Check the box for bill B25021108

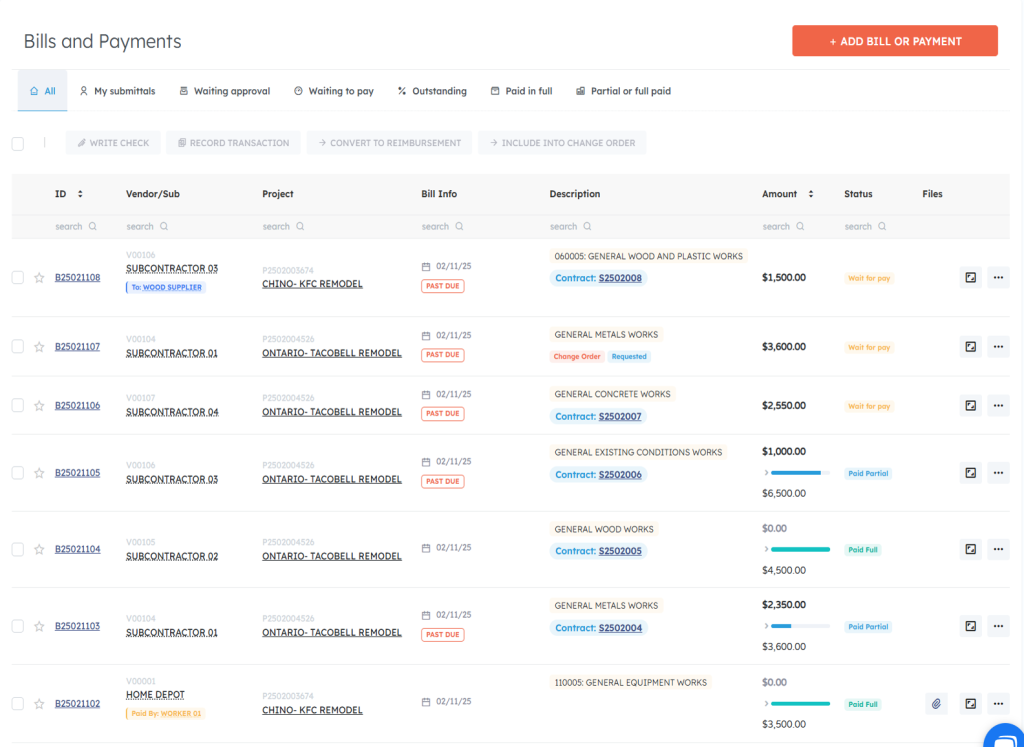[18, 278]
